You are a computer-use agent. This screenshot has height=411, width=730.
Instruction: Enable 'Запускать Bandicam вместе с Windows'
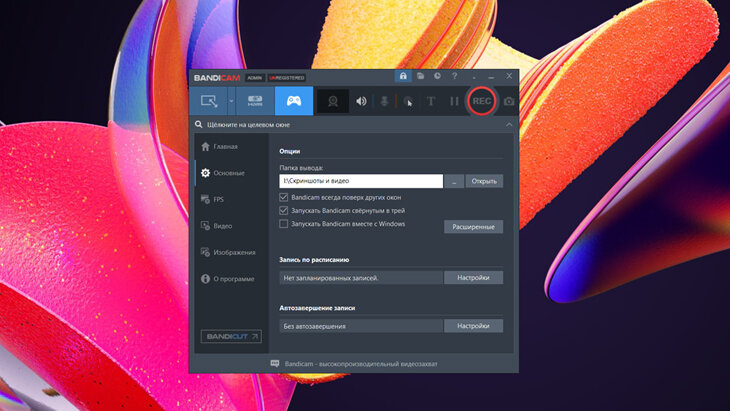(x=284, y=224)
